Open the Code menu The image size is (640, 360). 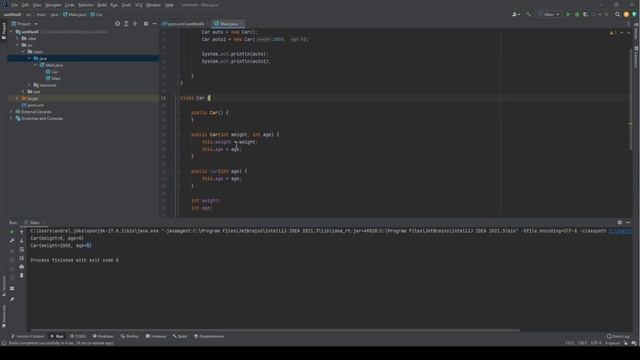(70, 5)
